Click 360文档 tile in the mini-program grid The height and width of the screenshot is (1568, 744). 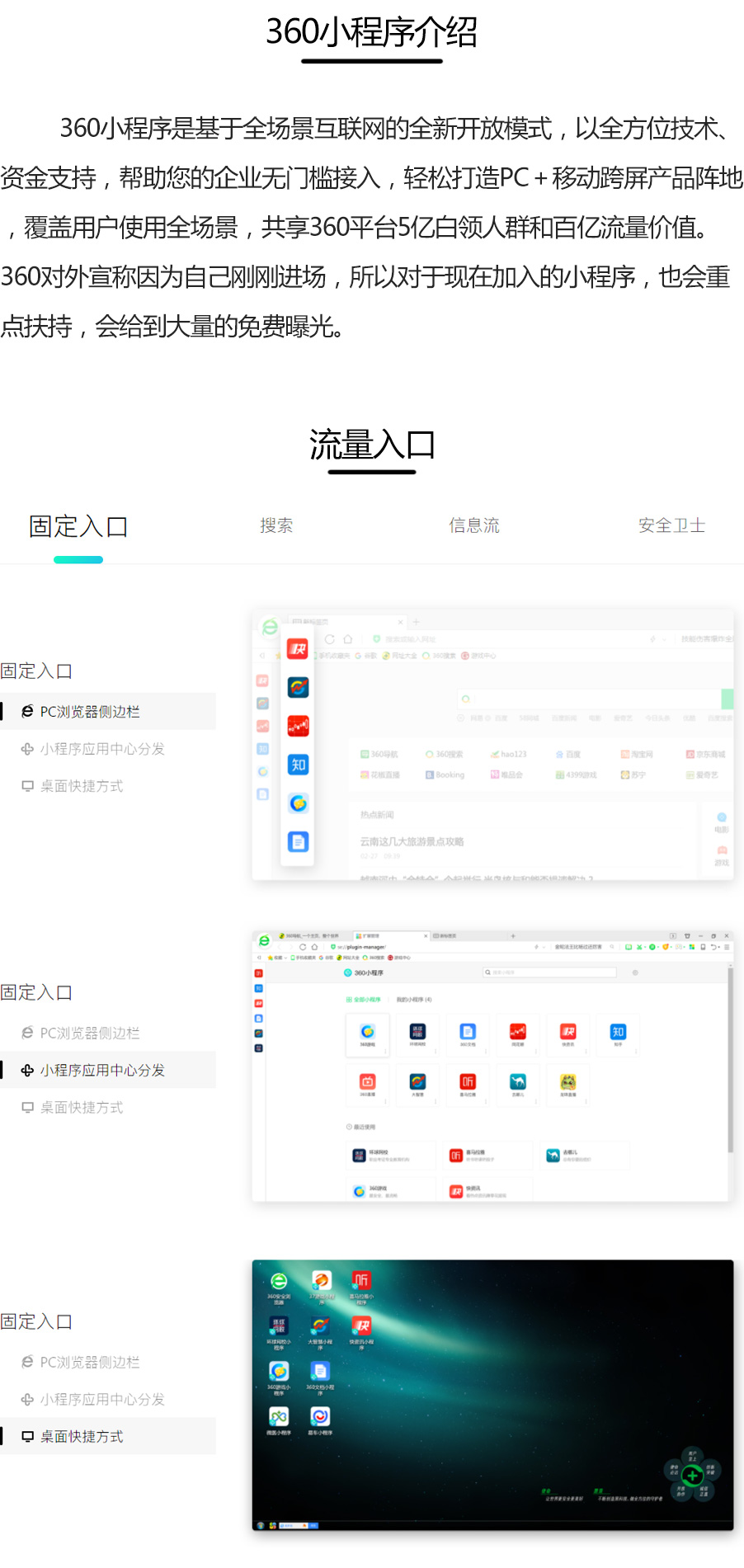click(x=468, y=1035)
